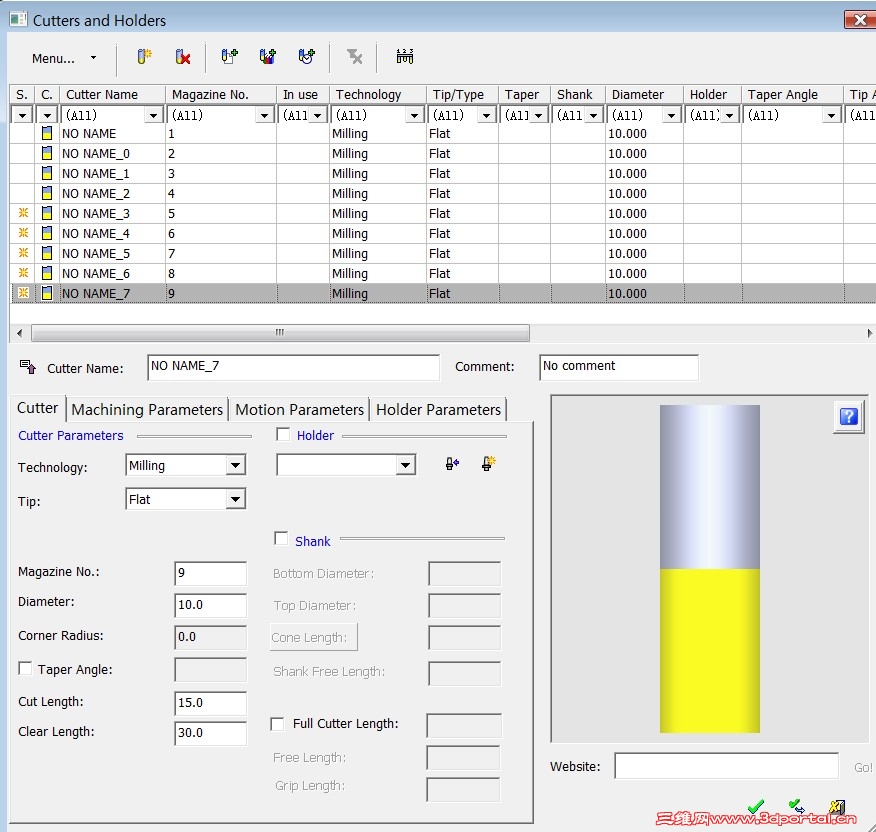Click the checkmark with arrows apply icon

point(796,806)
